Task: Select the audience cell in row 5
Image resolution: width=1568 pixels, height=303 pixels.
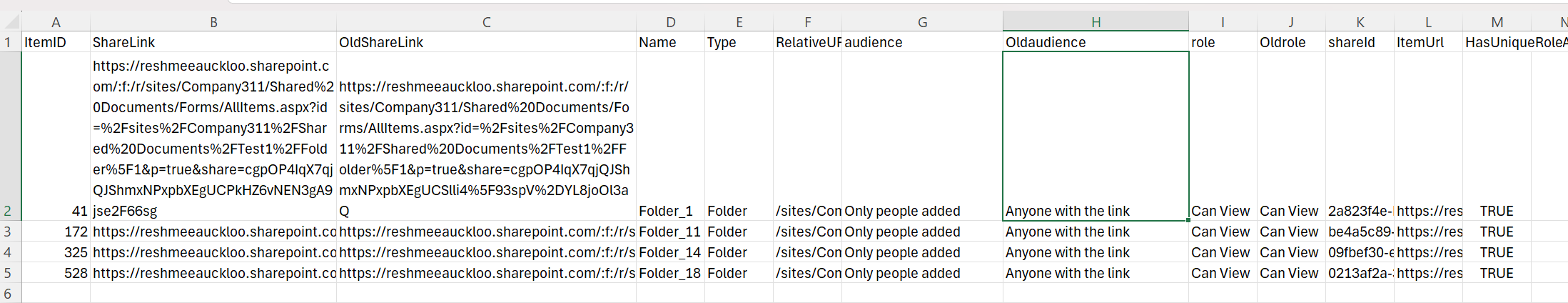Action: (x=922, y=273)
